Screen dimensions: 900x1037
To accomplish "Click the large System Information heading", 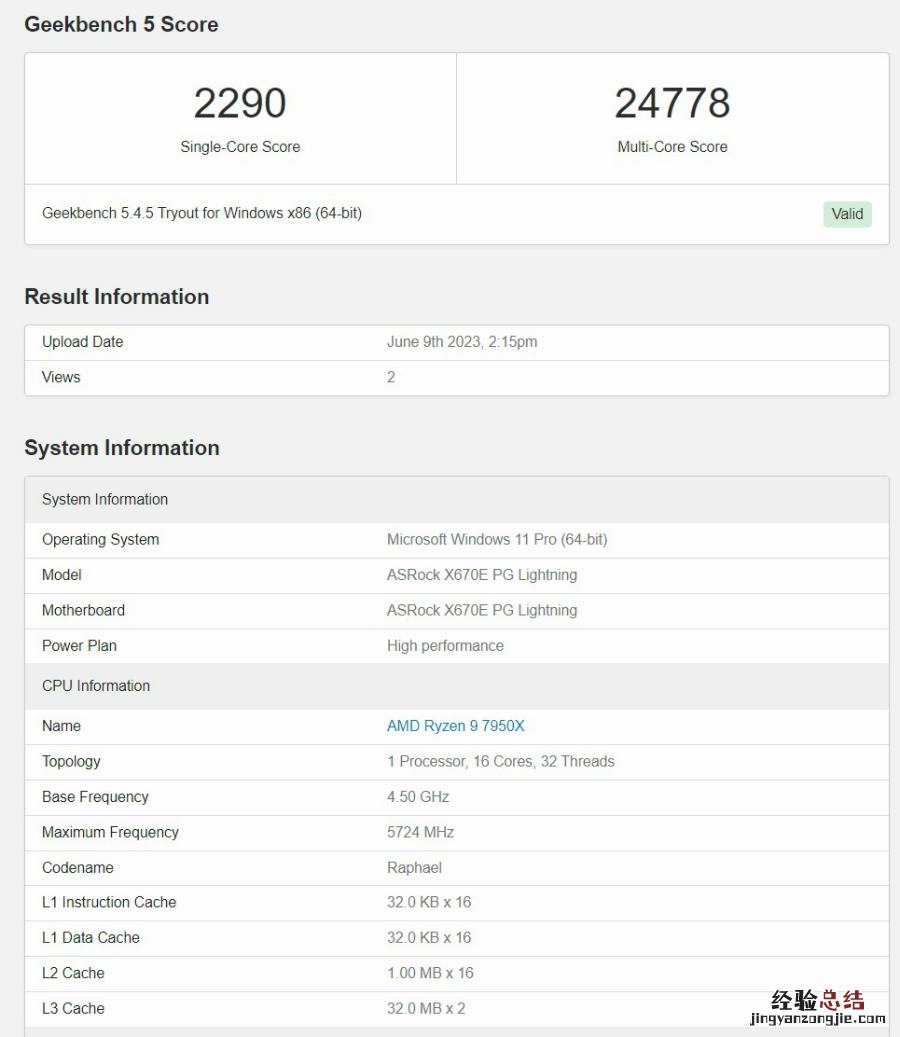I will 122,448.
